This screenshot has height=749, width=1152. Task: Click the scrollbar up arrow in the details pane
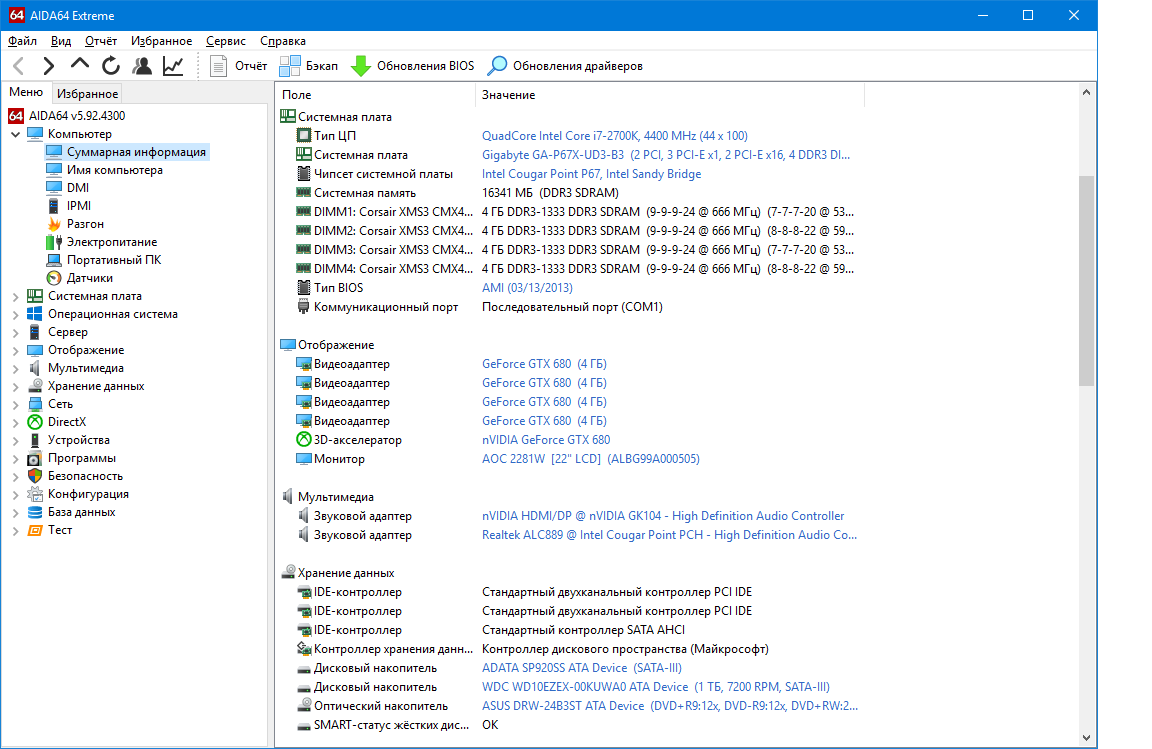tap(1087, 93)
